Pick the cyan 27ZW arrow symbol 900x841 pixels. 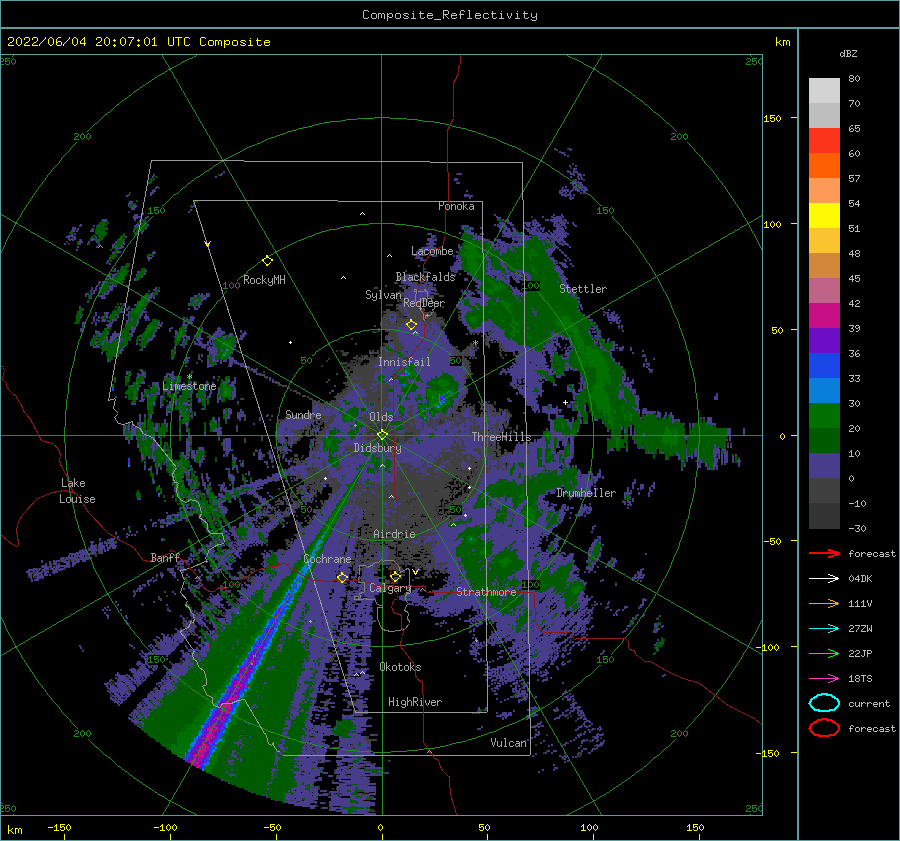[x=824, y=629]
